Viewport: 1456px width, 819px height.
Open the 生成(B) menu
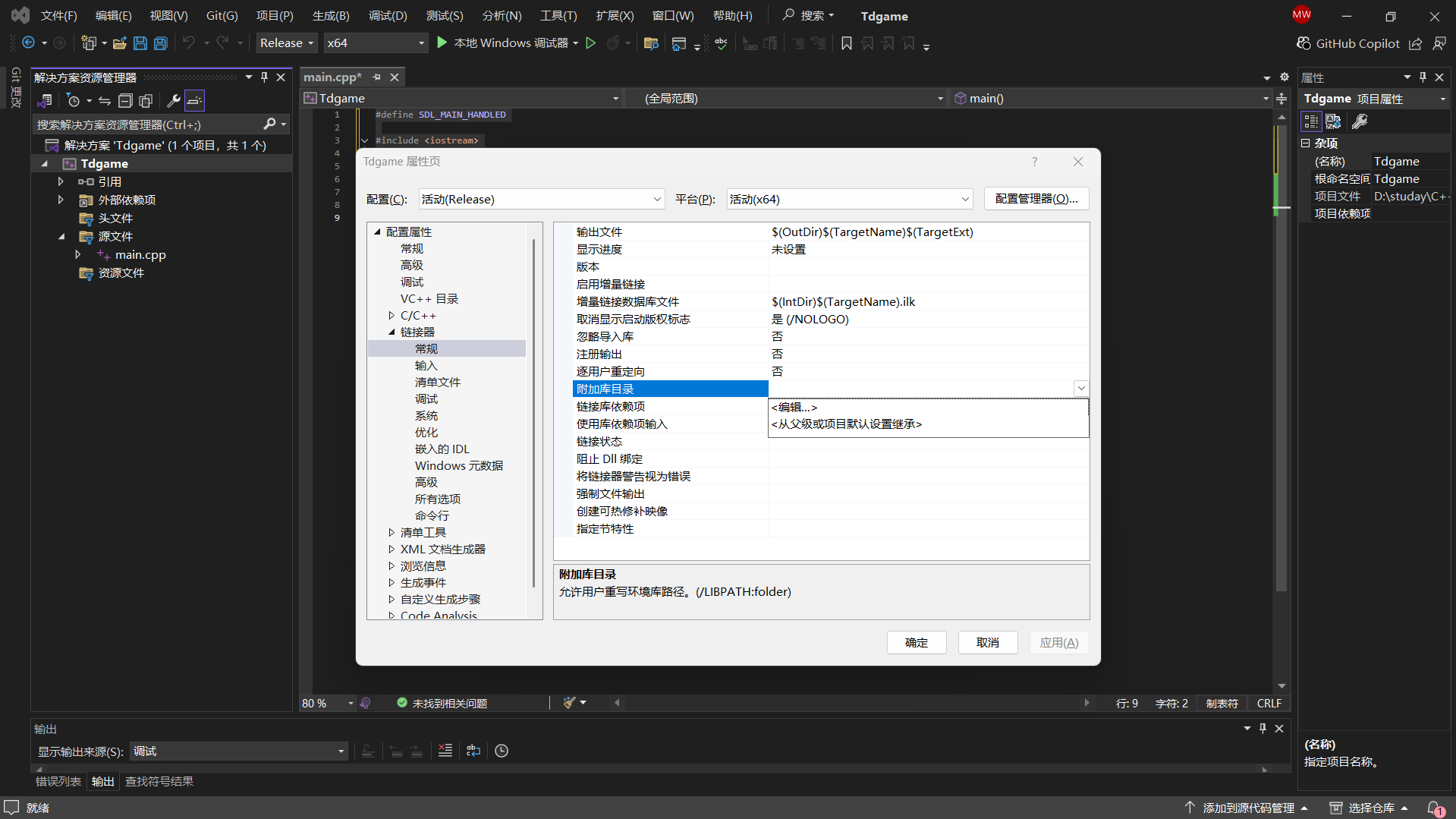click(x=331, y=16)
